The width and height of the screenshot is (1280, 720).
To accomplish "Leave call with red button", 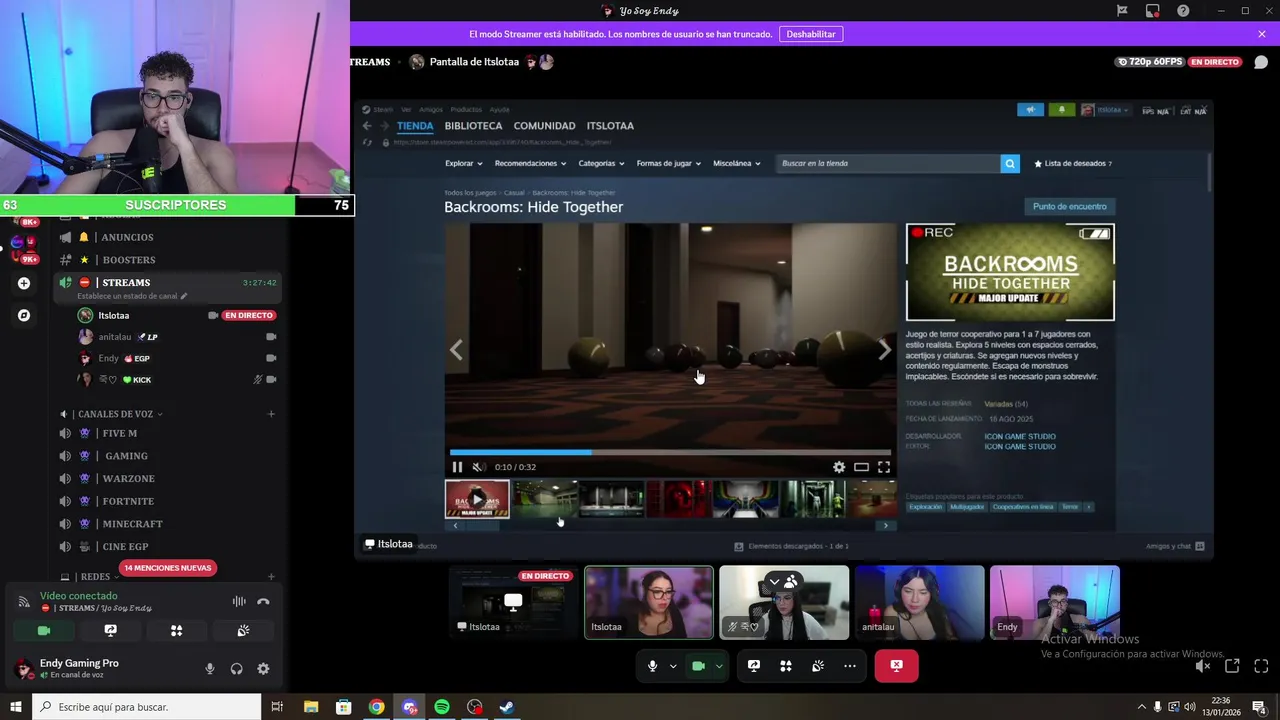I will coord(896,666).
